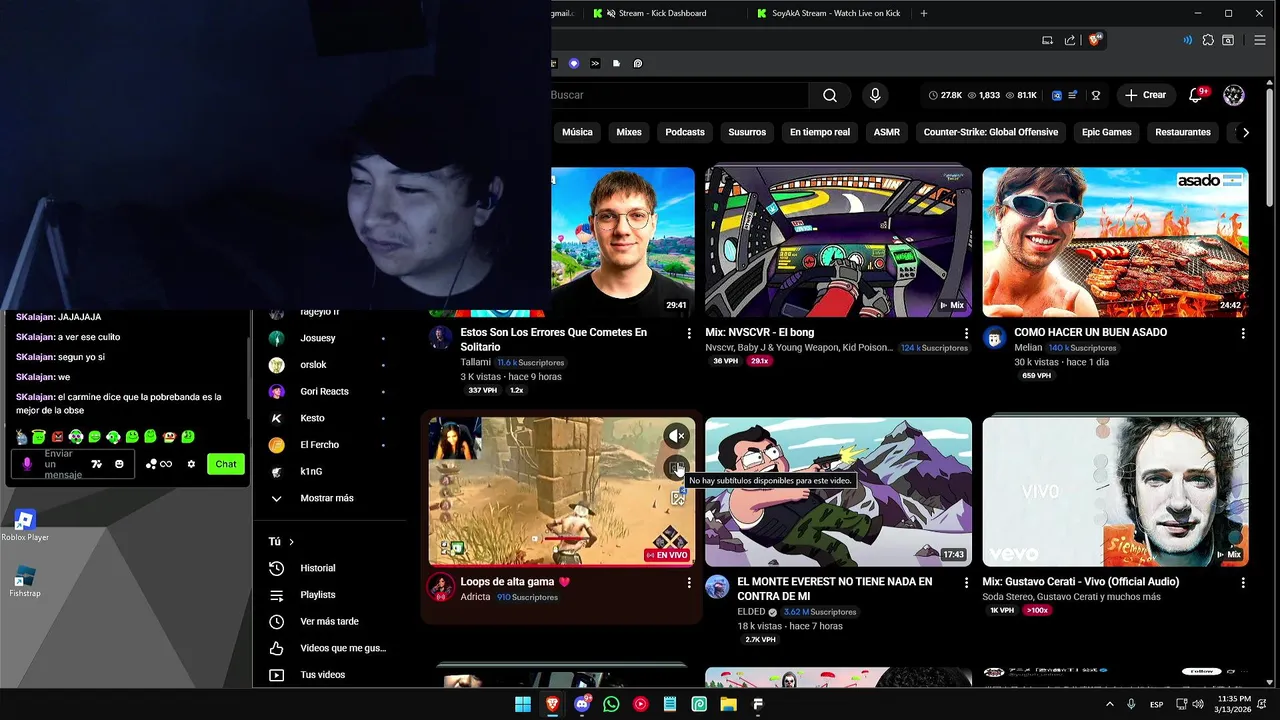Viewport: 1280px width, 720px height.
Task: Open Fishstrap desktop shortcut
Action: click(24, 582)
